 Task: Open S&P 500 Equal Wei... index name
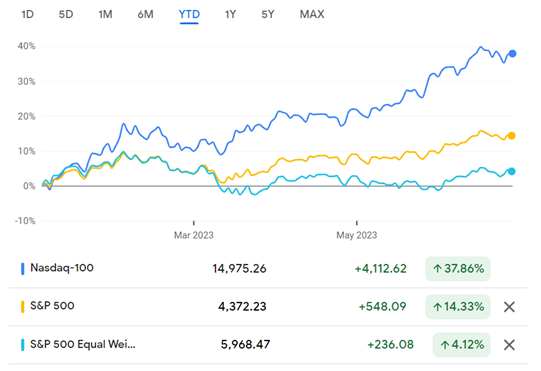coord(83,344)
